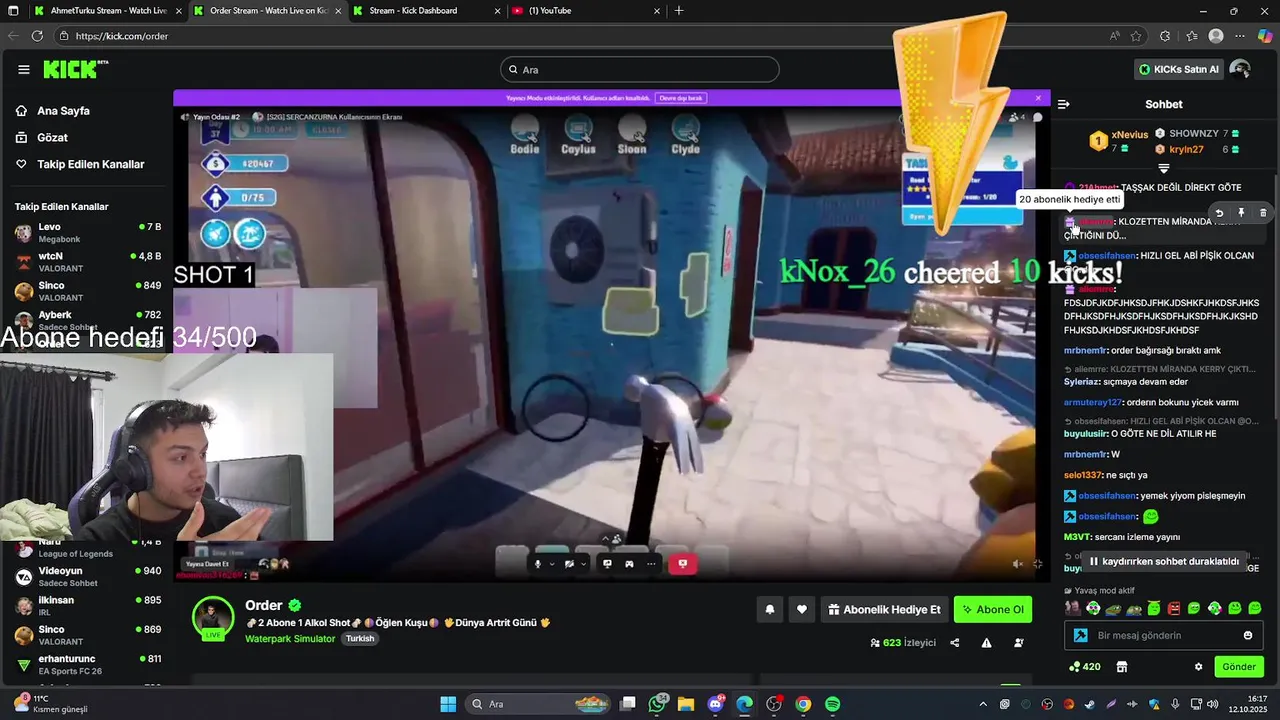The height and width of the screenshot is (720, 1280).
Task: Open browser settings and more menu
Action: point(1241,36)
